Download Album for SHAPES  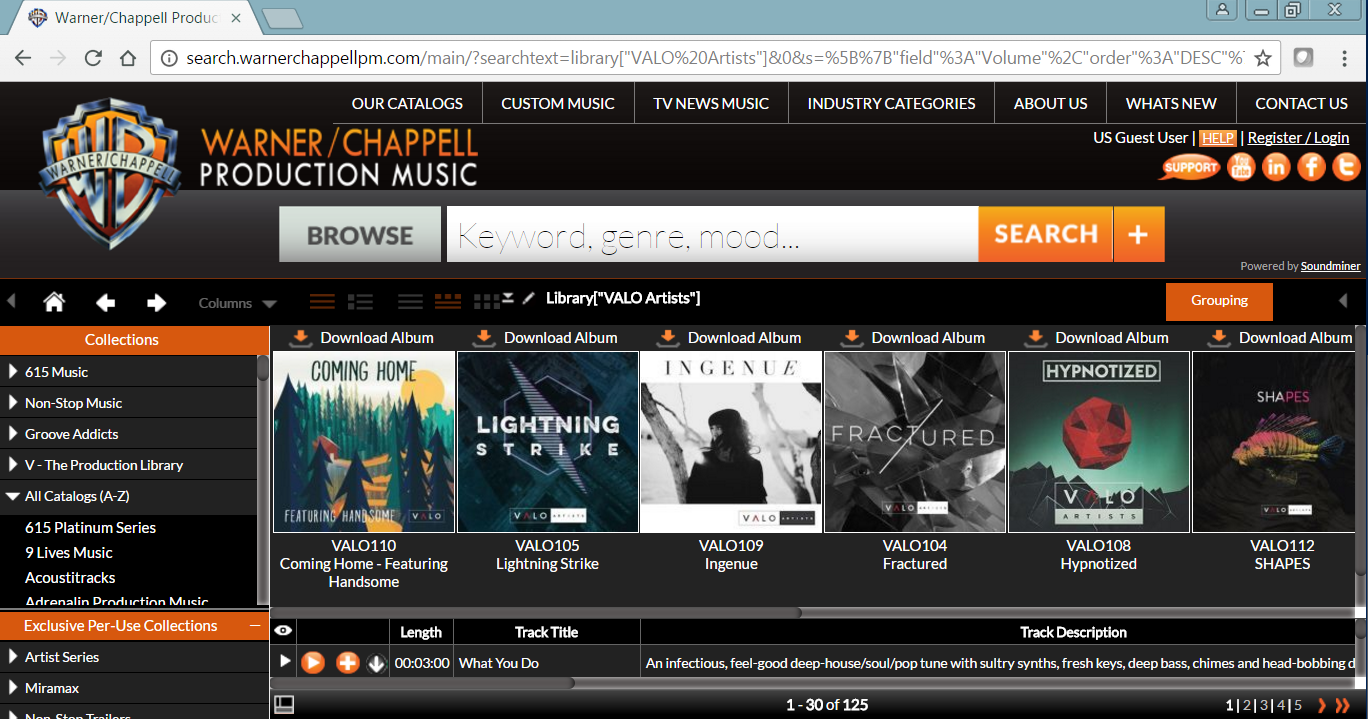pyautogui.click(x=1282, y=337)
